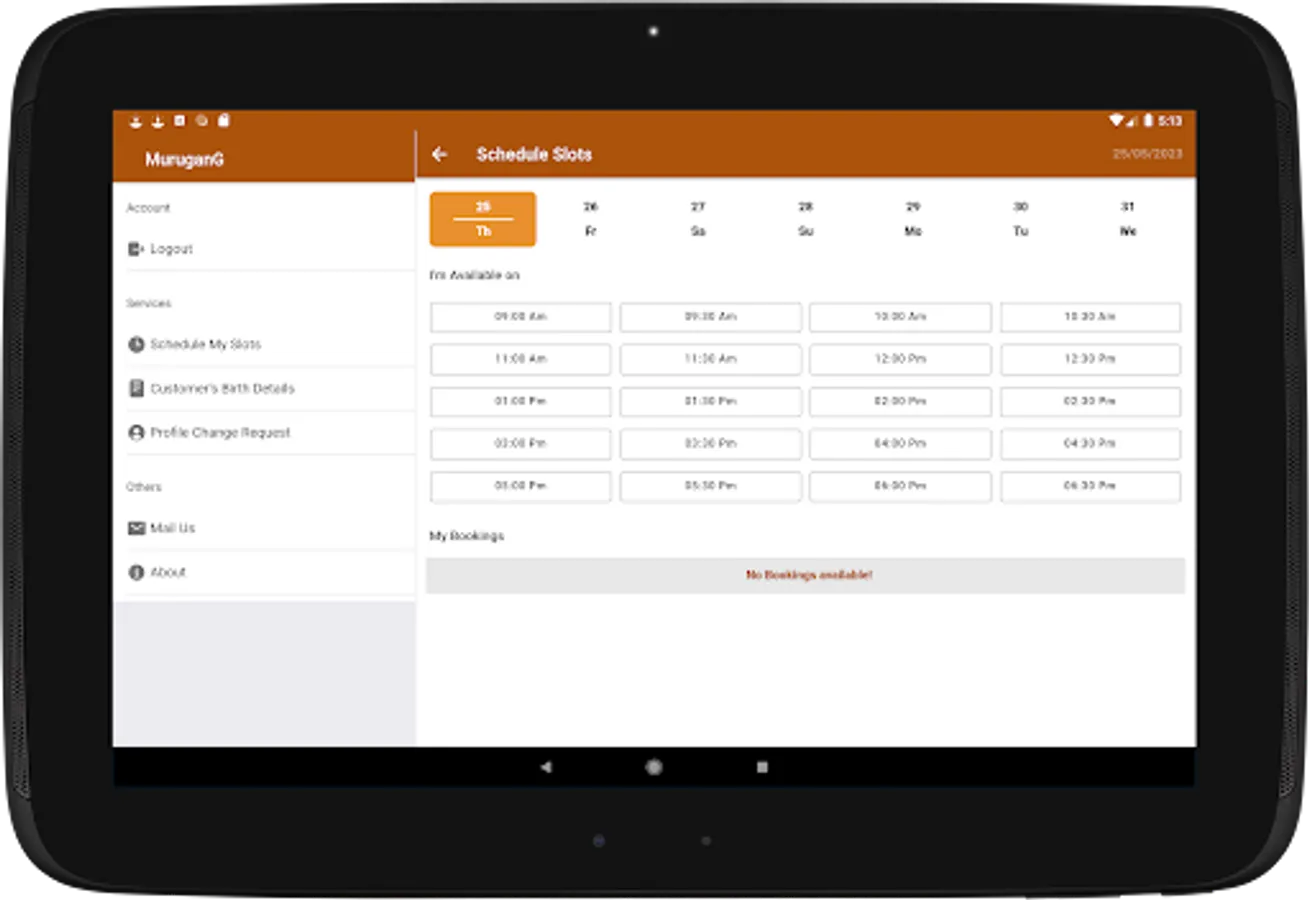Select the 29 Mo date tab

[913, 219]
